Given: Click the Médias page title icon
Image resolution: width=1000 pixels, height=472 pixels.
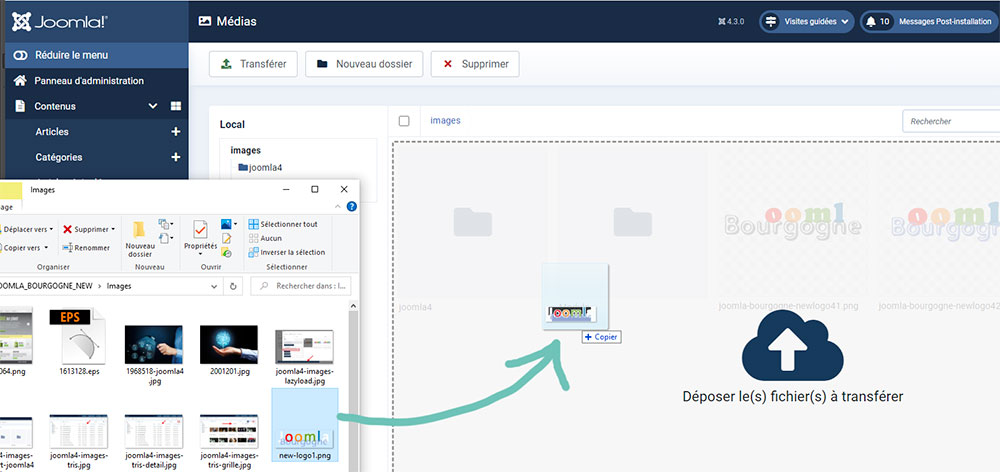Looking at the screenshot, I should [205, 21].
